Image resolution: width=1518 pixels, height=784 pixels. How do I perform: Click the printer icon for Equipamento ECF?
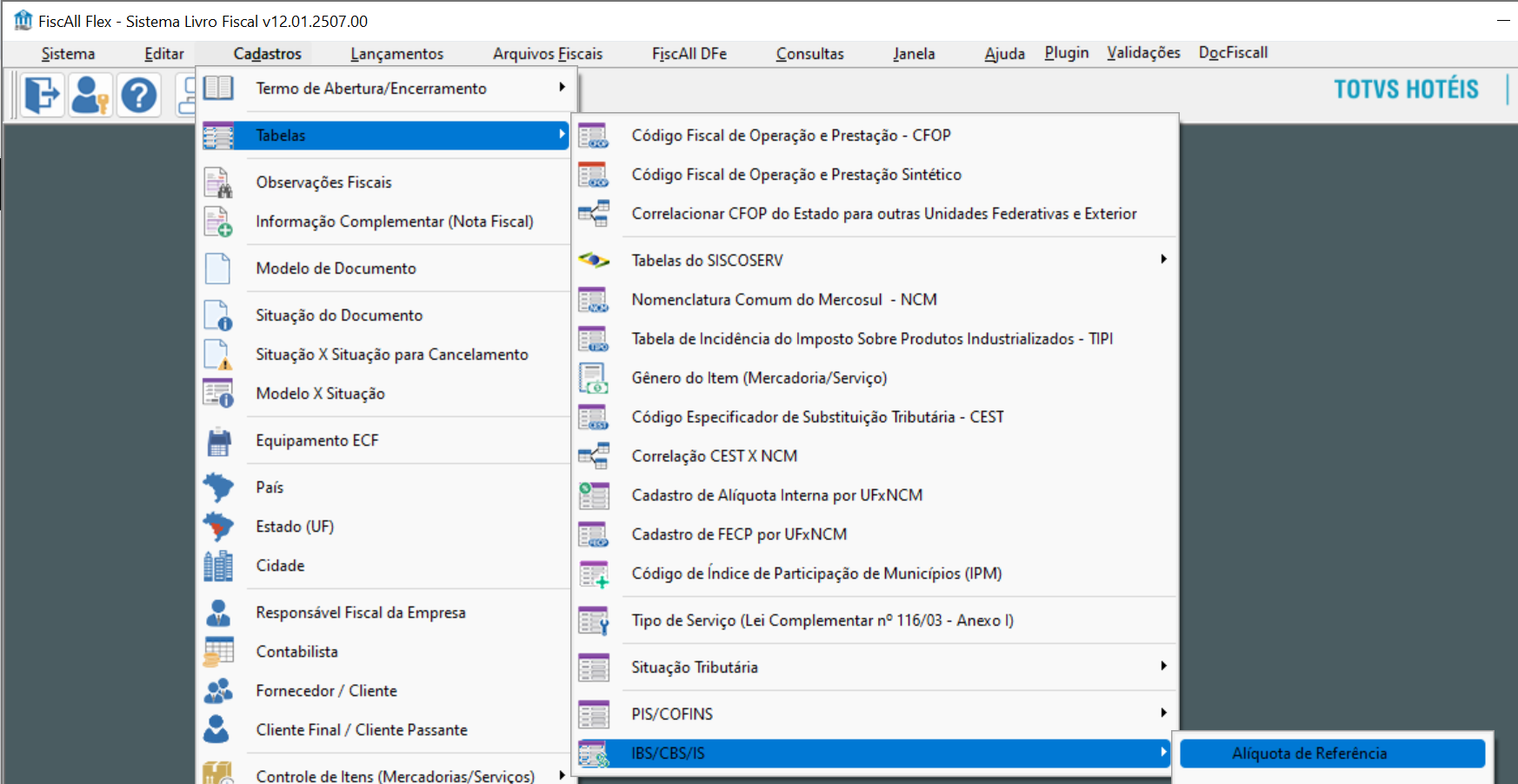click(x=219, y=442)
